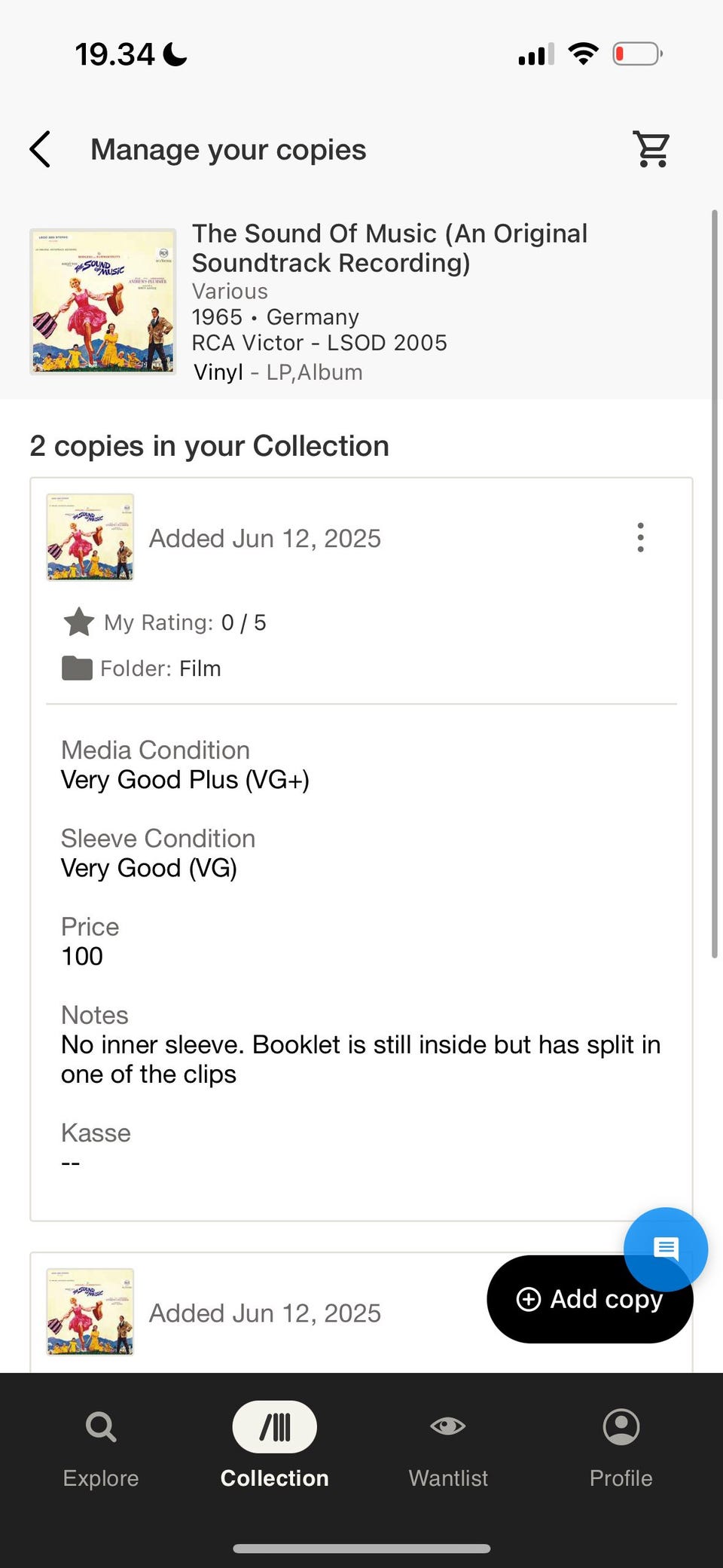723x1568 pixels.
Task: Tap the Film folder icon
Action: coord(77,668)
